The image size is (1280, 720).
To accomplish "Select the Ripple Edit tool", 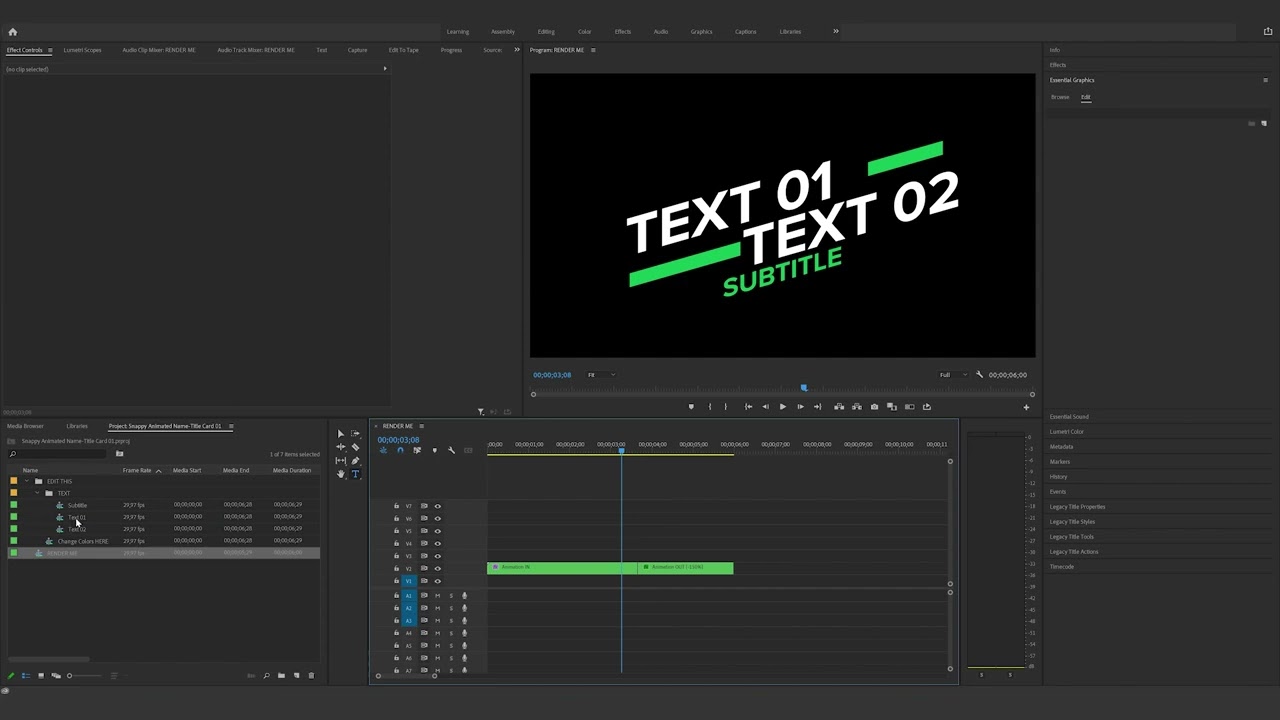I will pos(341,447).
